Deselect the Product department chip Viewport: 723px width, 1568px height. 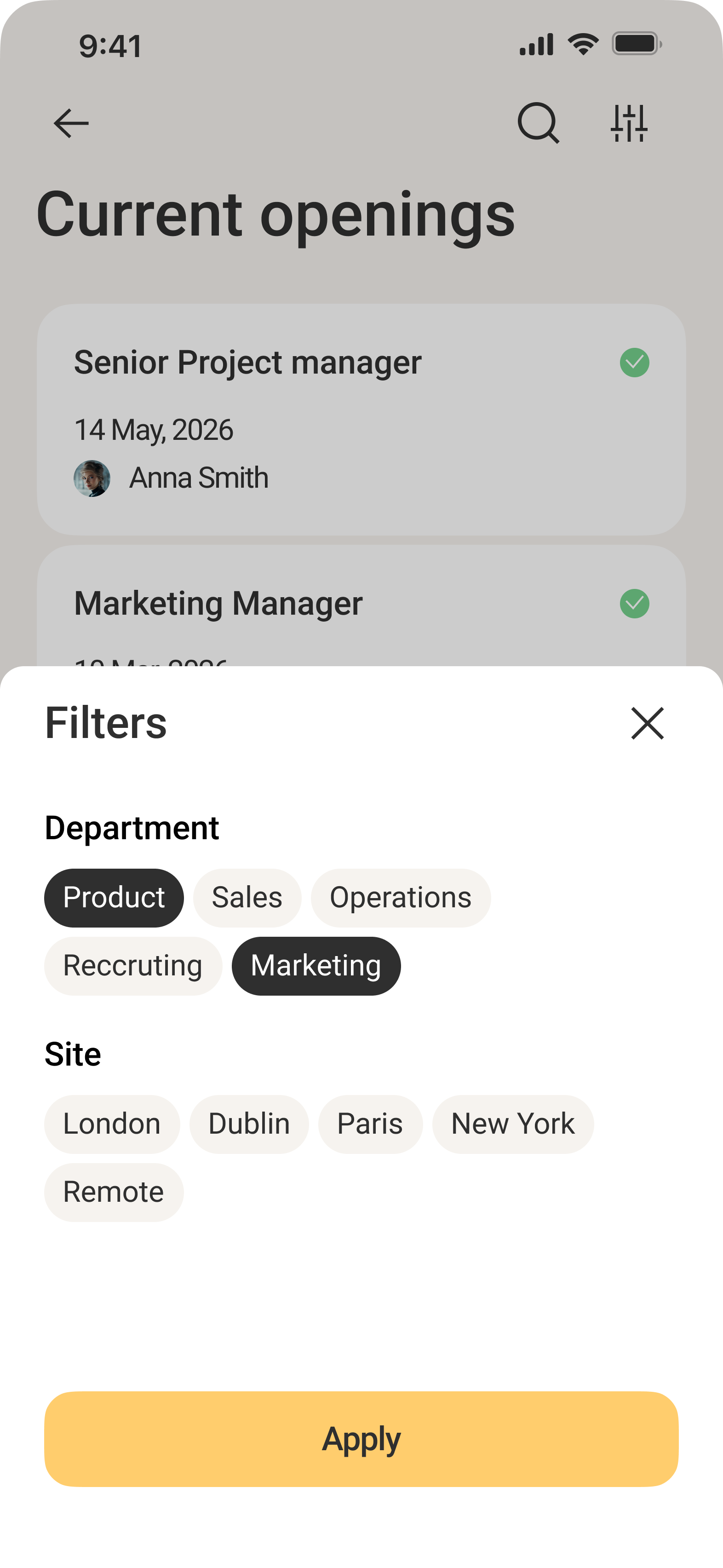click(114, 898)
